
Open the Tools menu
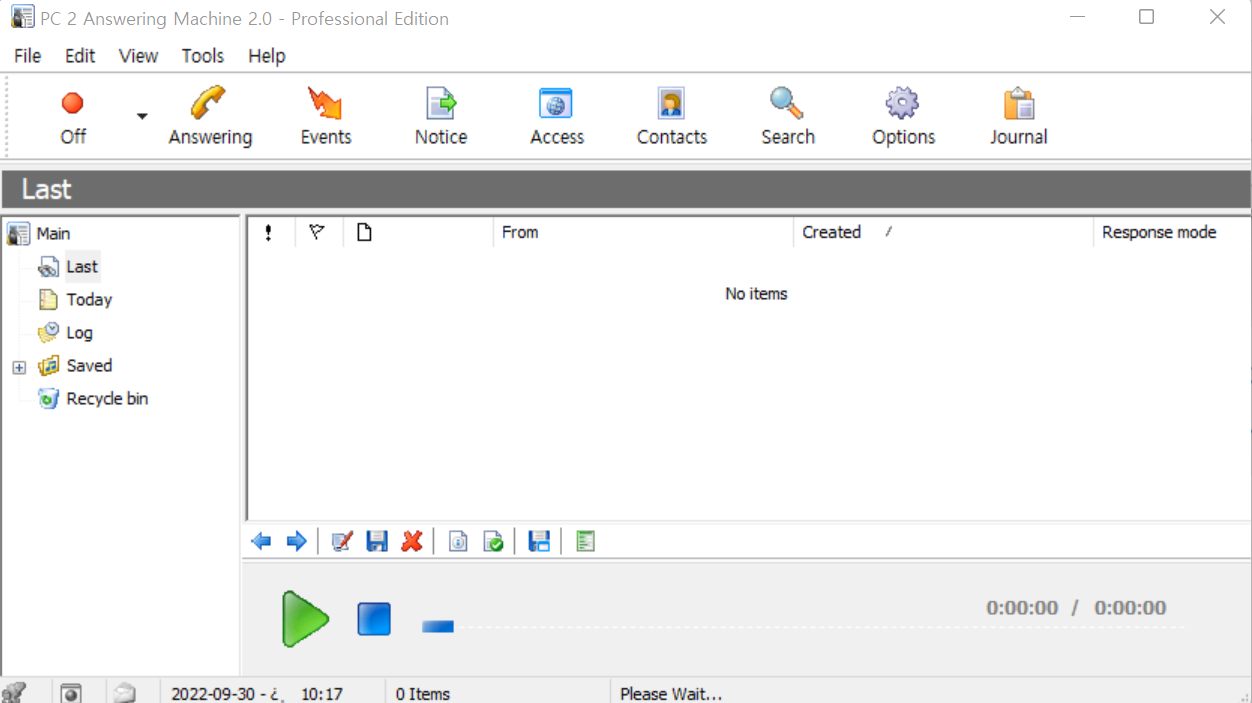click(203, 56)
